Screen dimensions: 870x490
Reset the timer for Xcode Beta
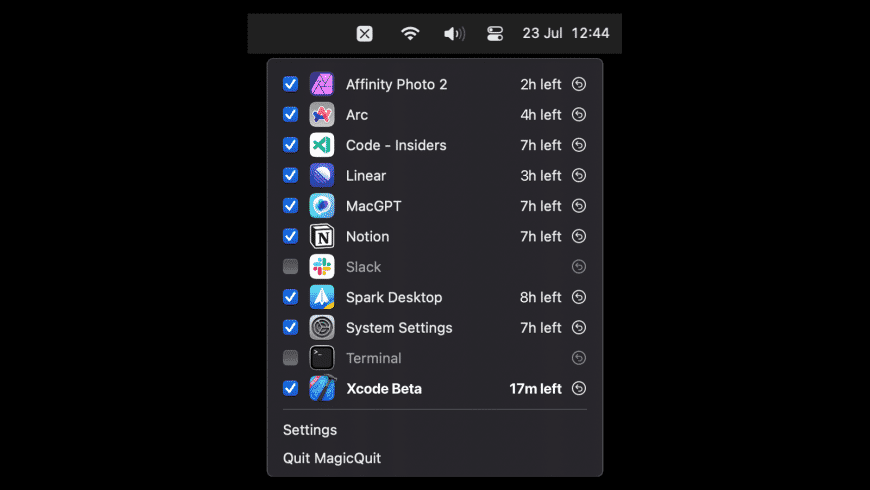point(579,388)
